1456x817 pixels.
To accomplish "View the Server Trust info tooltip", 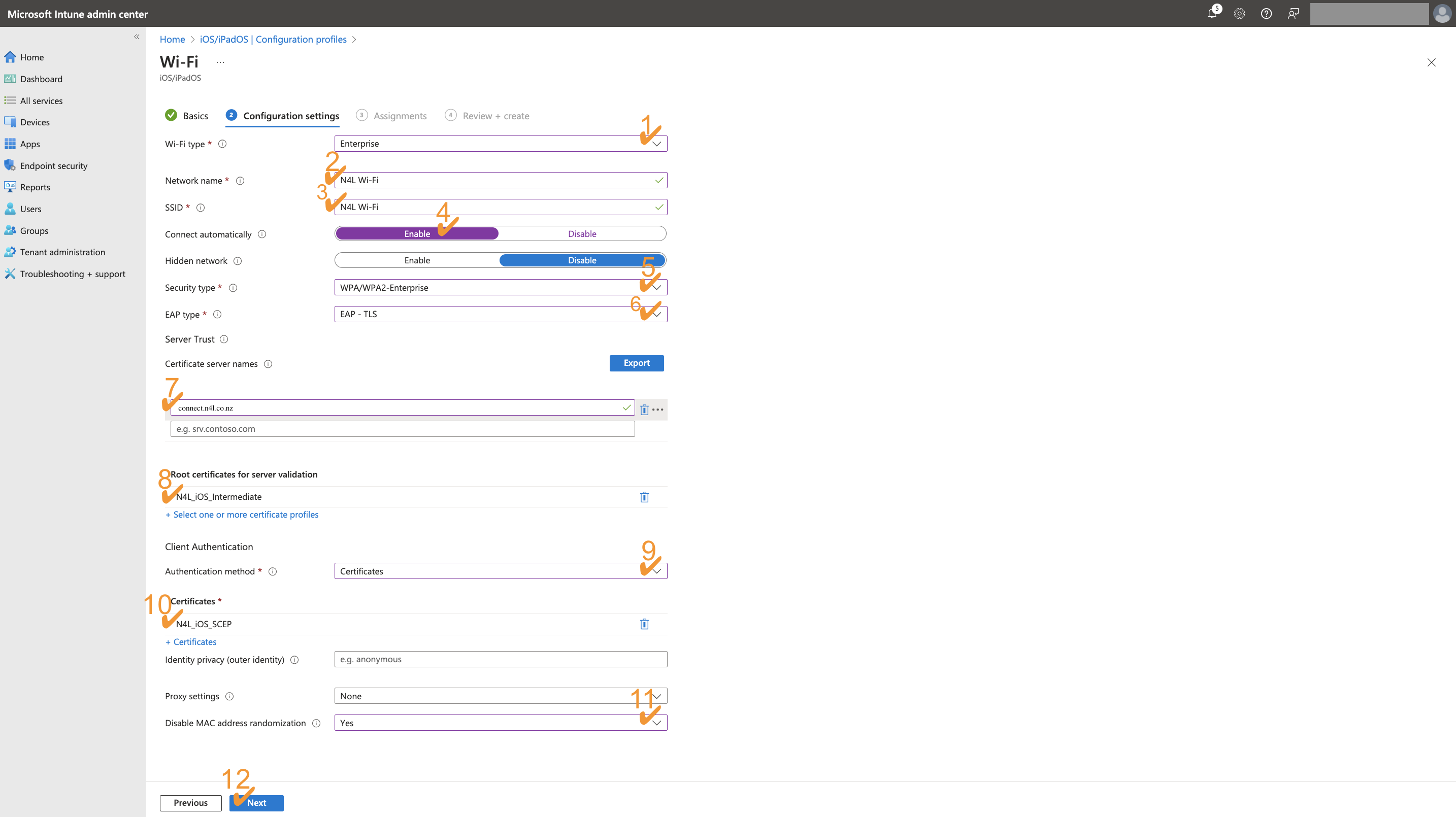I will (x=224, y=339).
